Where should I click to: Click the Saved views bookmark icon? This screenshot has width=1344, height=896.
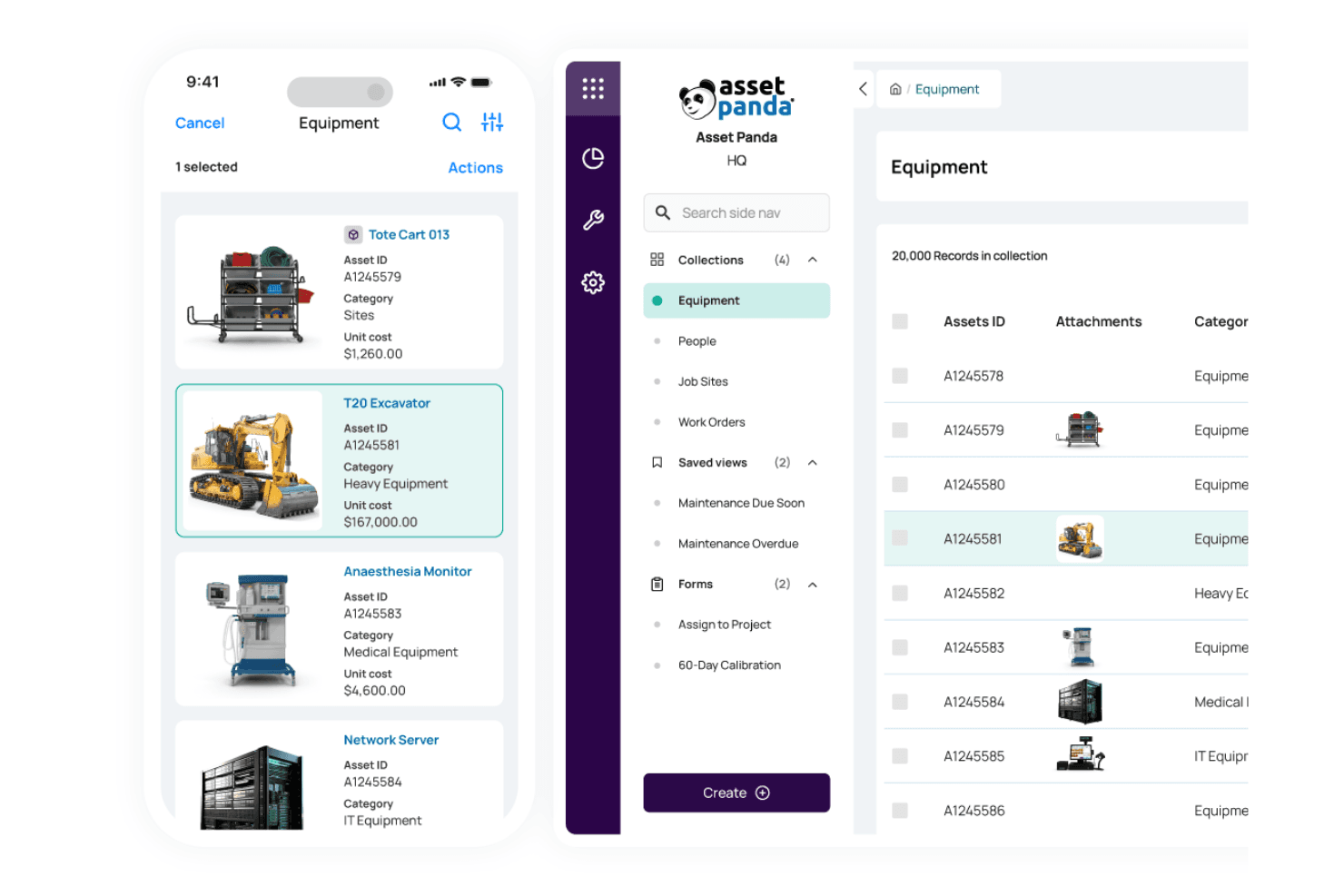(657, 463)
